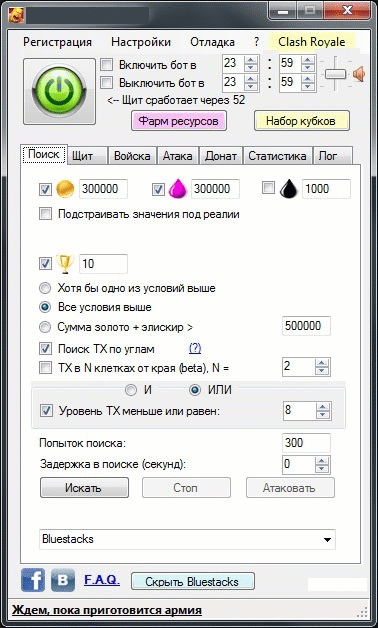Click the volume slider handle
Image resolution: width=378 pixels, height=628 pixels.
[335, 74]
